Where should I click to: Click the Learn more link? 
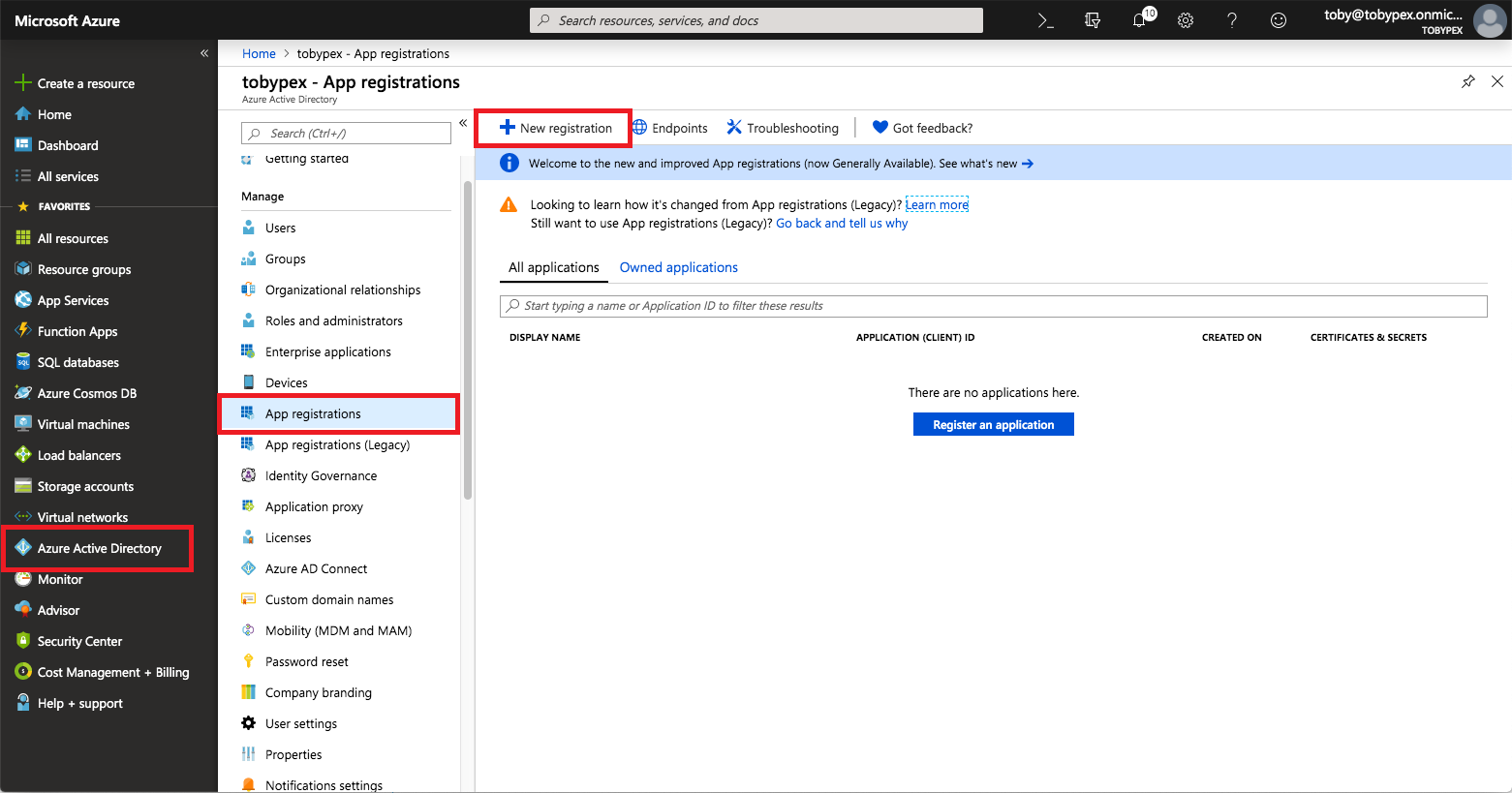937,204
